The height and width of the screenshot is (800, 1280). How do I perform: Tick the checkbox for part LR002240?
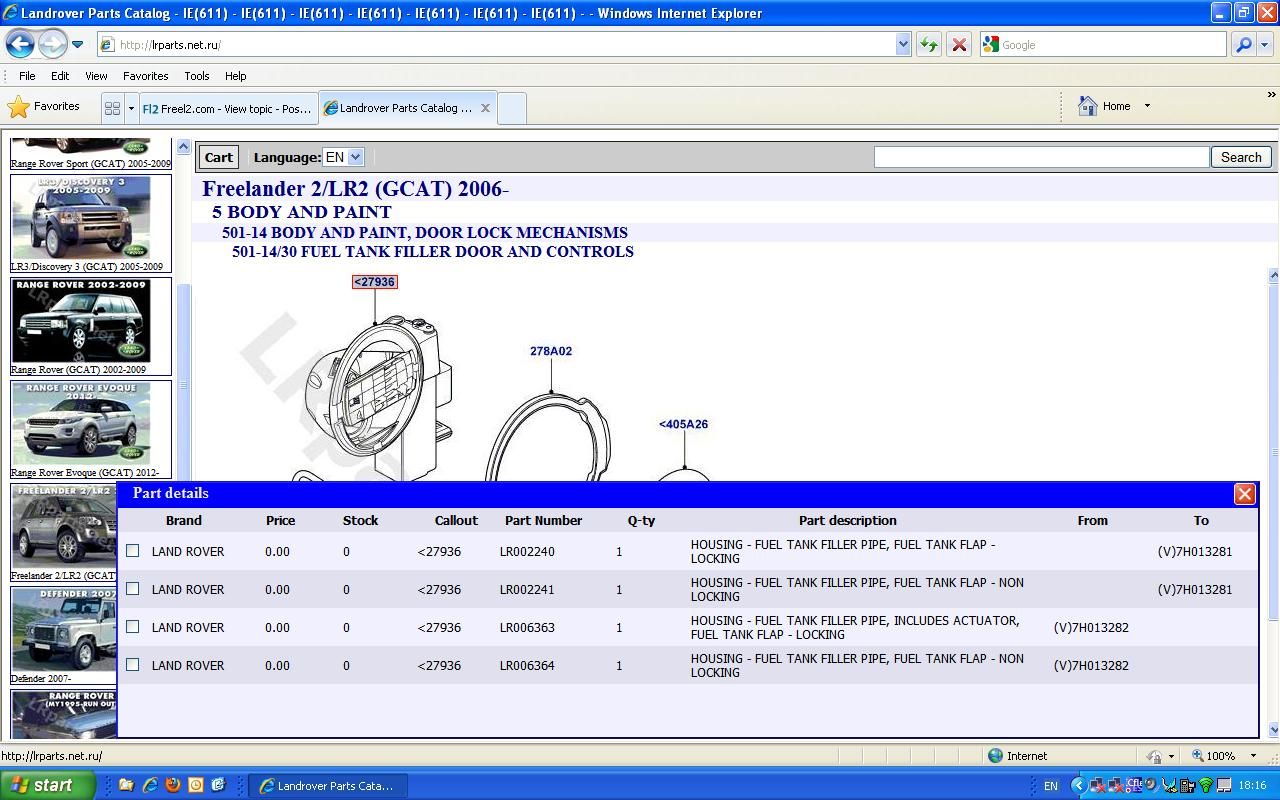pyautogui.click(x=132, y=551)
